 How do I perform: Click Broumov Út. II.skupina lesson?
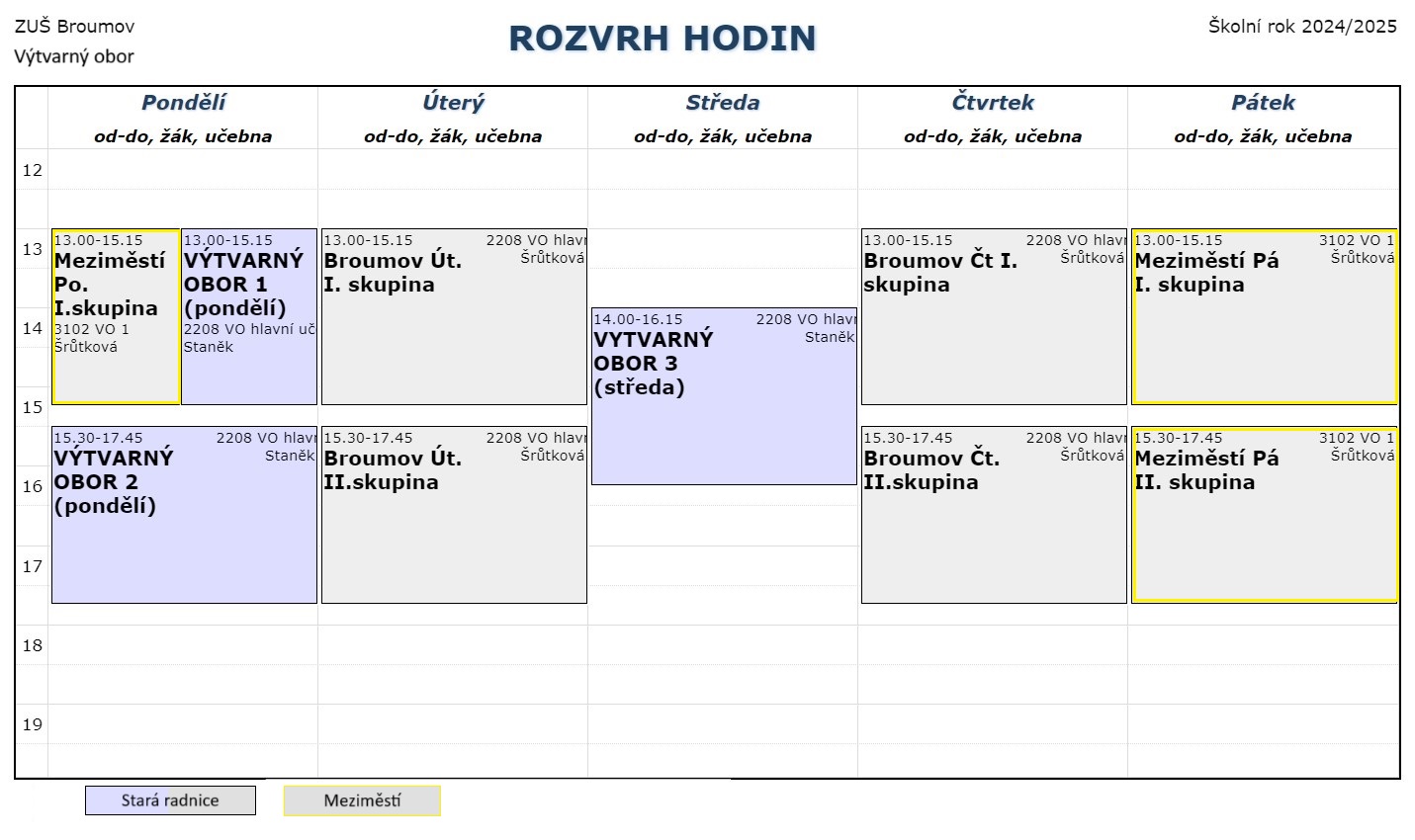point(454,515)
